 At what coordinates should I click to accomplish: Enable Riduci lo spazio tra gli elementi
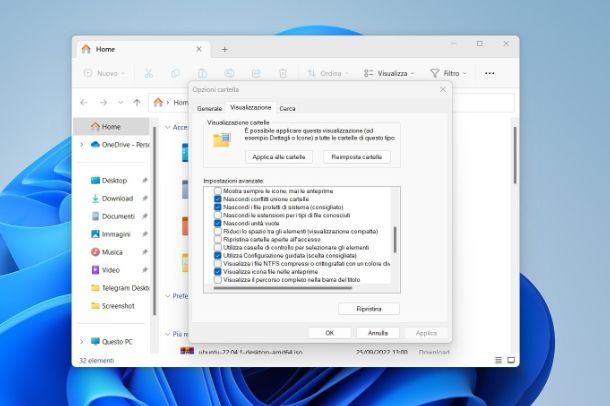tap(218, 231)
